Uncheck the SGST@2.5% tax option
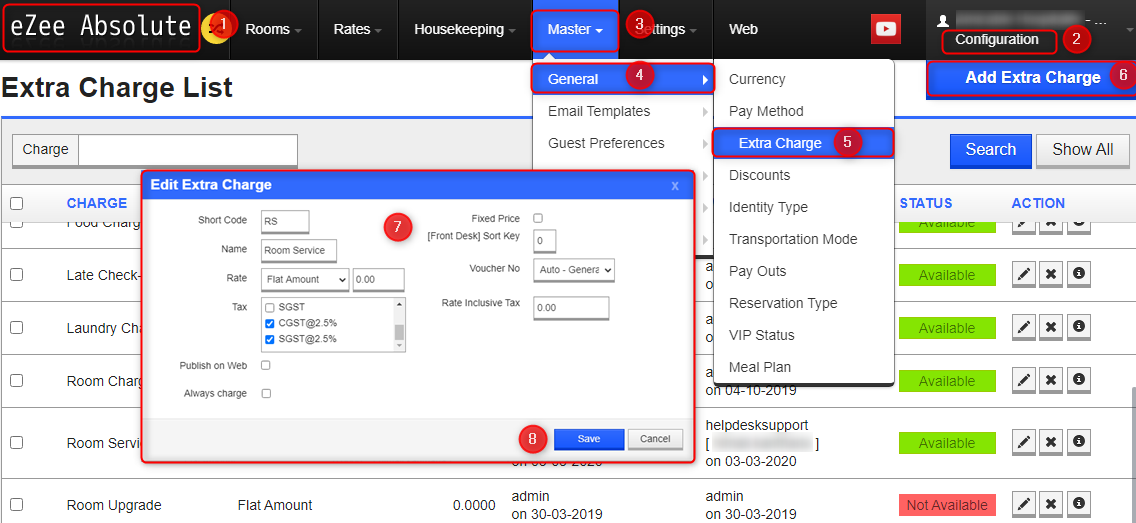The height and width of the screenshot is (523, 1136). pos(270,339)
